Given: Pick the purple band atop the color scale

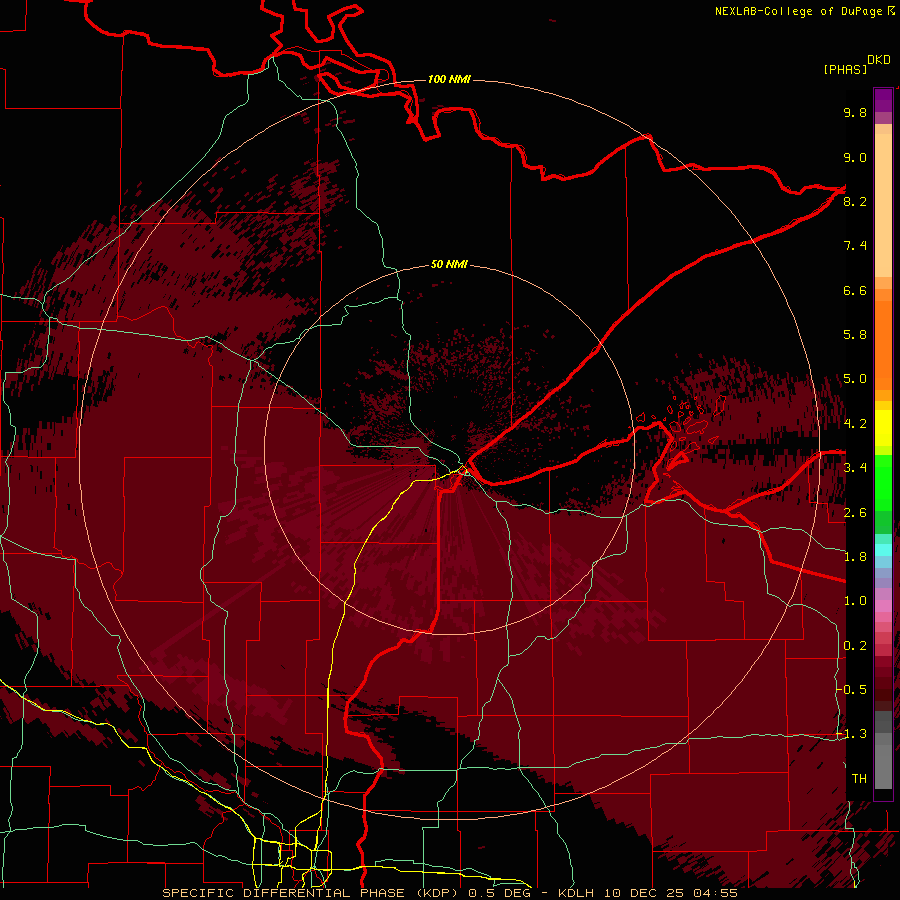Looking at the screenshot, I should point(883,100).
